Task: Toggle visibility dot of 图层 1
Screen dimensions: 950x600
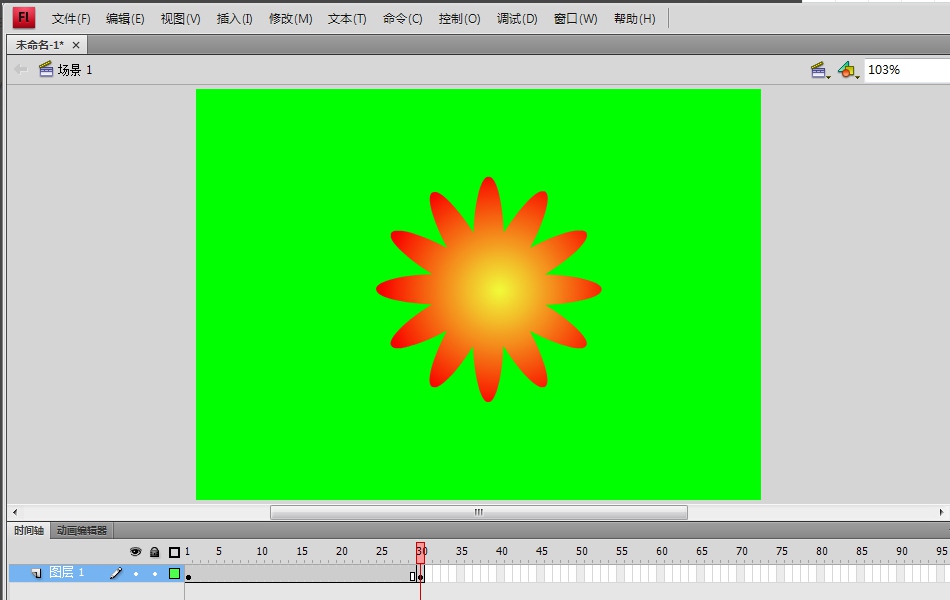Action: click(136, 573)
